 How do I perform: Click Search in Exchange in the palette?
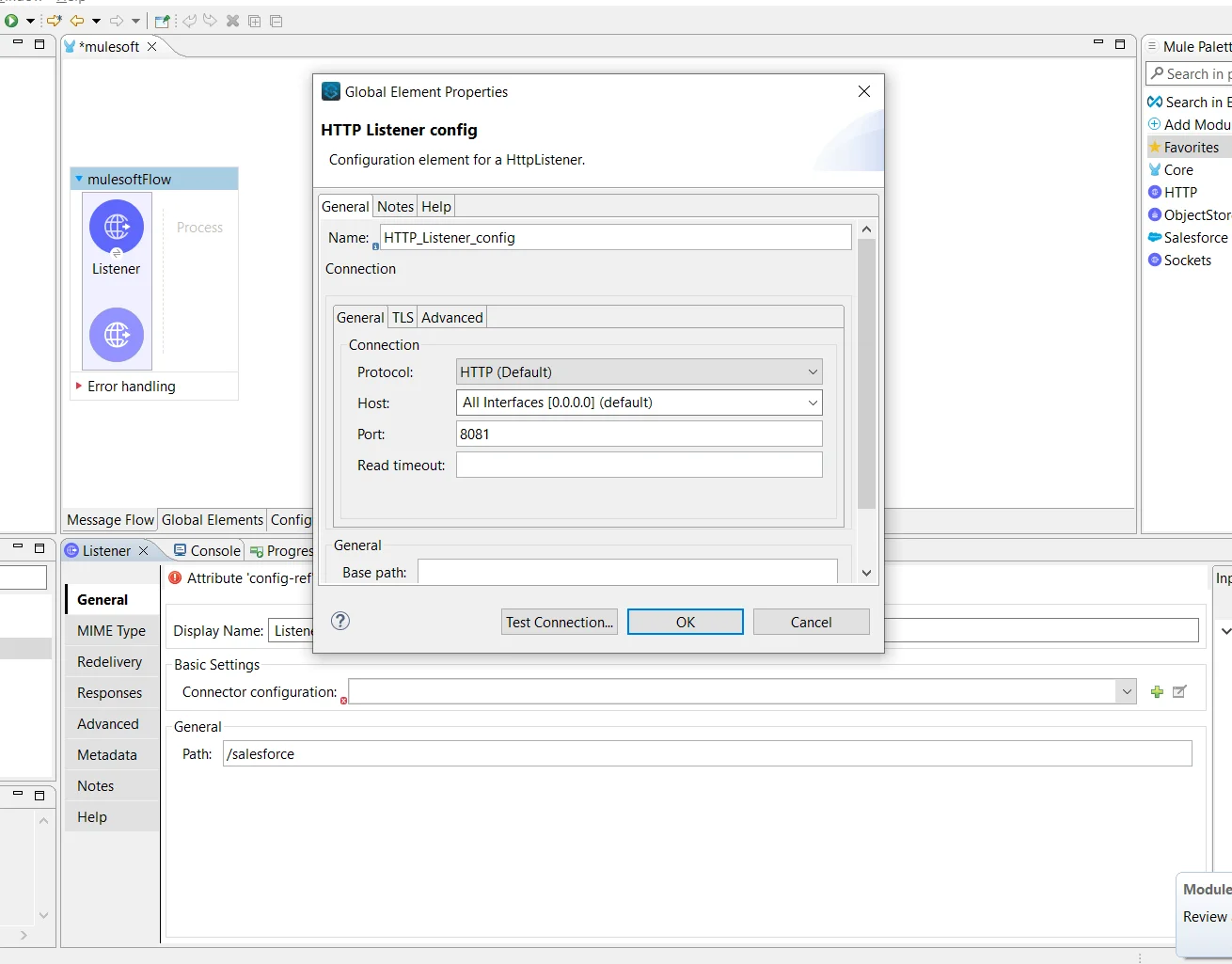tap(1193, 101)
